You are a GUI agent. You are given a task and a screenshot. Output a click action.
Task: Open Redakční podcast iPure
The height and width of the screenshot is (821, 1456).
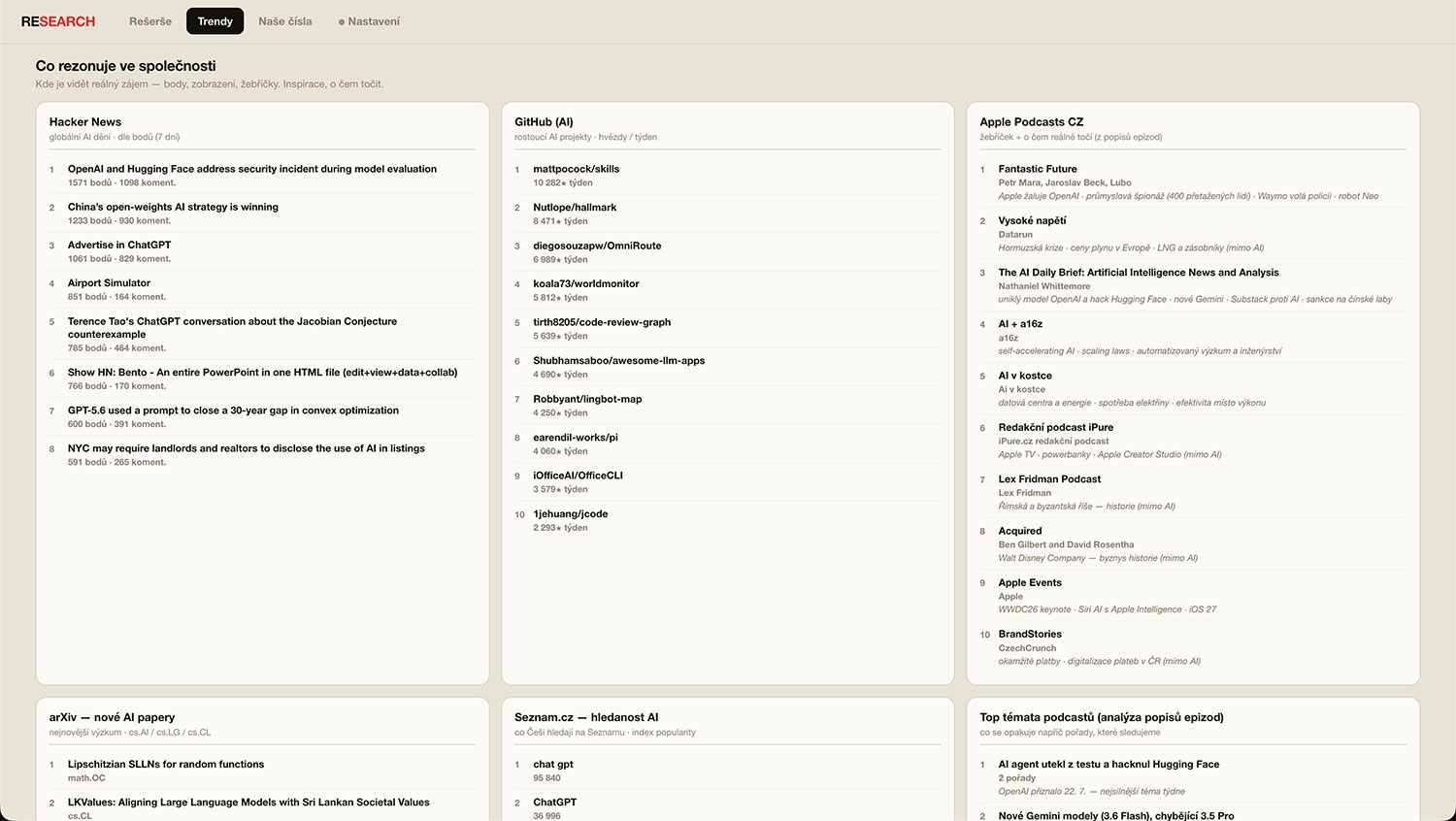click(1056, 427)
